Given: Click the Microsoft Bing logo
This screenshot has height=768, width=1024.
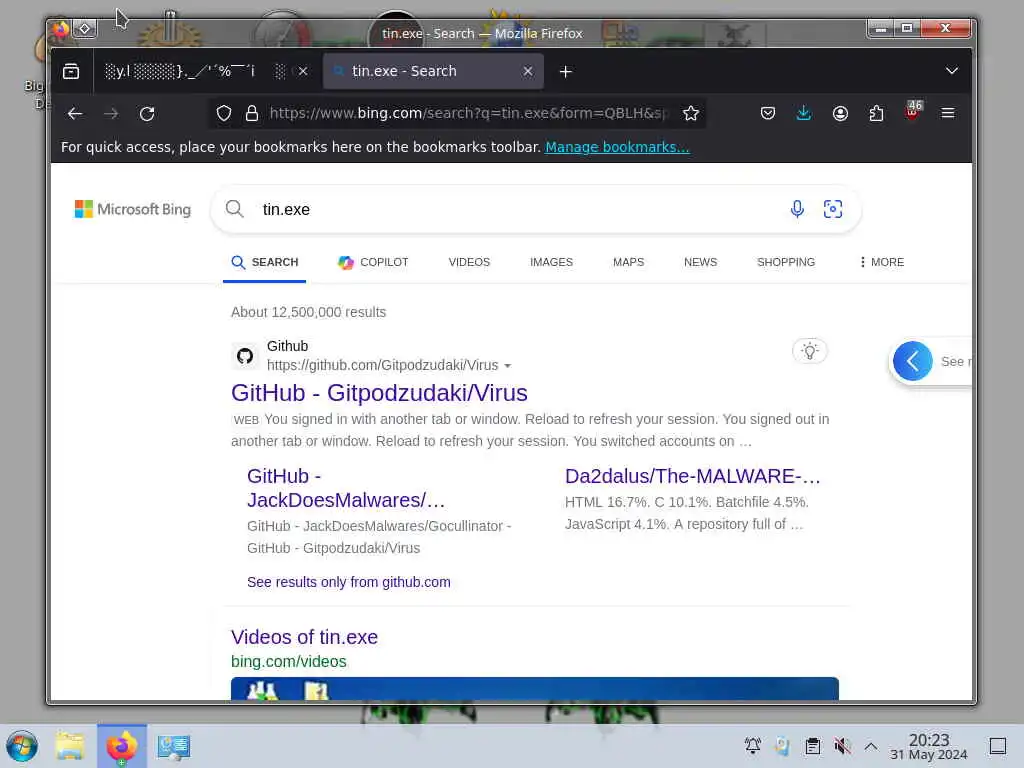Looking at the screenshot, I should (x=133, y=210).
